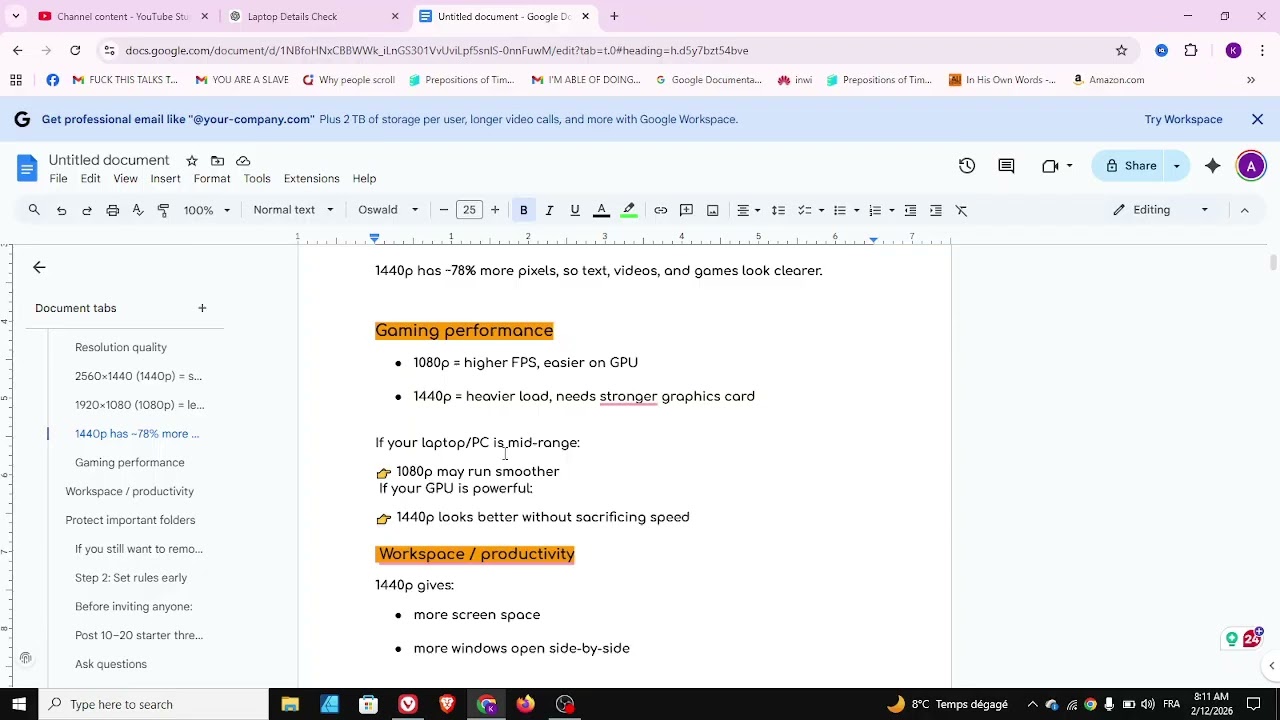Open a new browser tab
Viewport: 1280px width, 720px height.
pyautogui.click(x=614, y=16)
